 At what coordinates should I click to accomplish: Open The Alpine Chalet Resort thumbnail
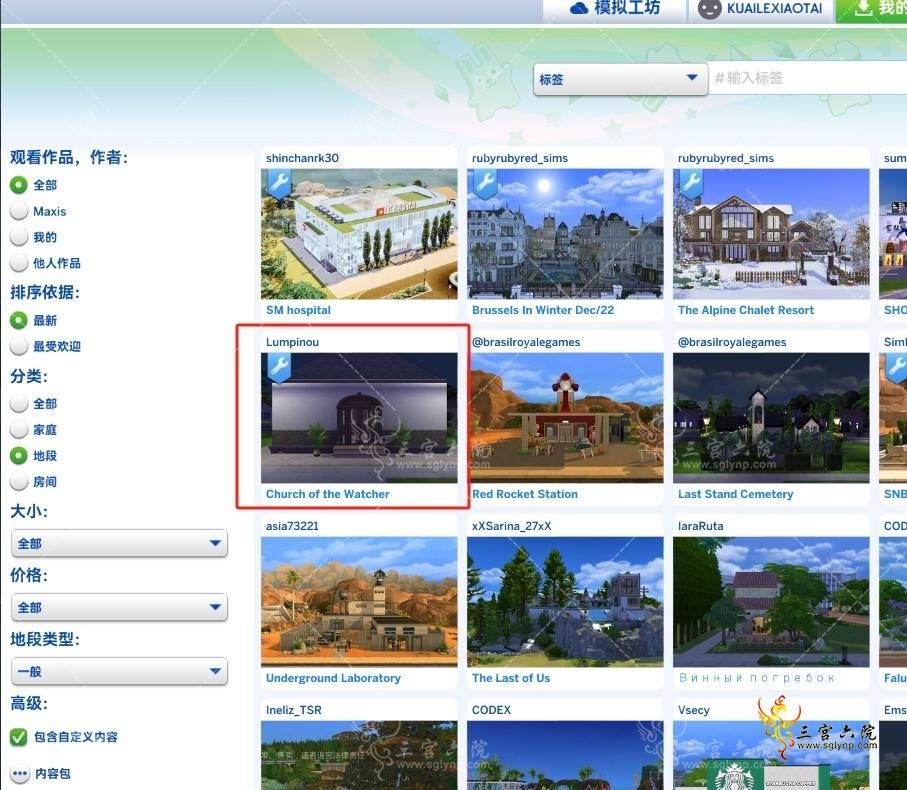point(771,234)
